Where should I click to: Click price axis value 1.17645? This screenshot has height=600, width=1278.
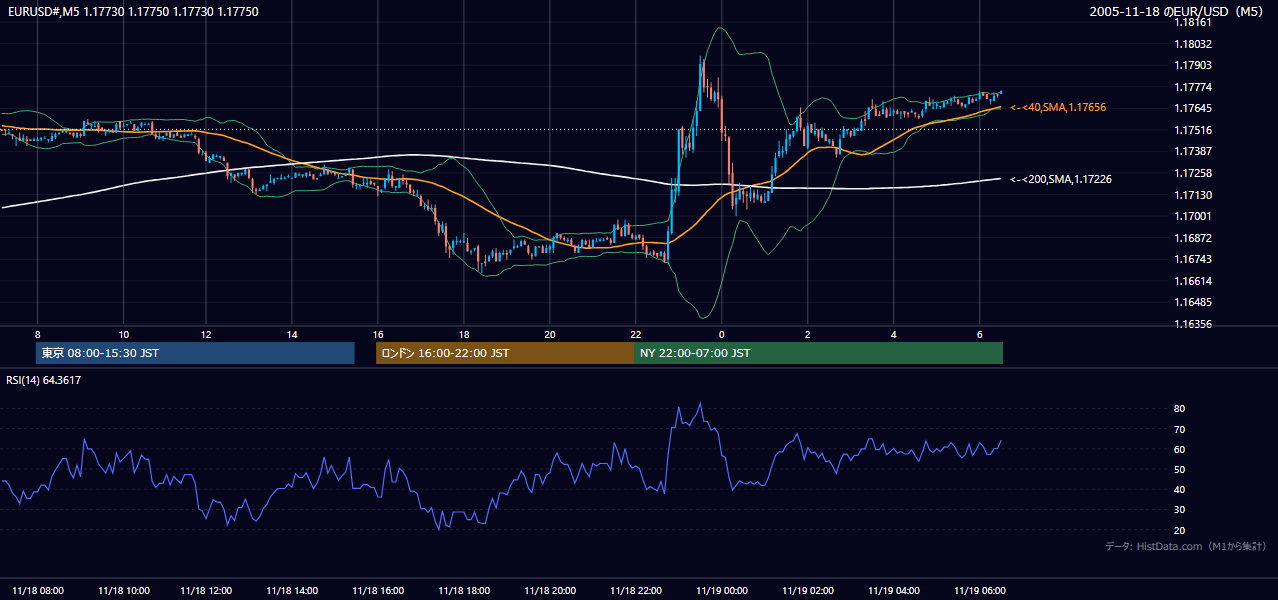pos(1192,108)
